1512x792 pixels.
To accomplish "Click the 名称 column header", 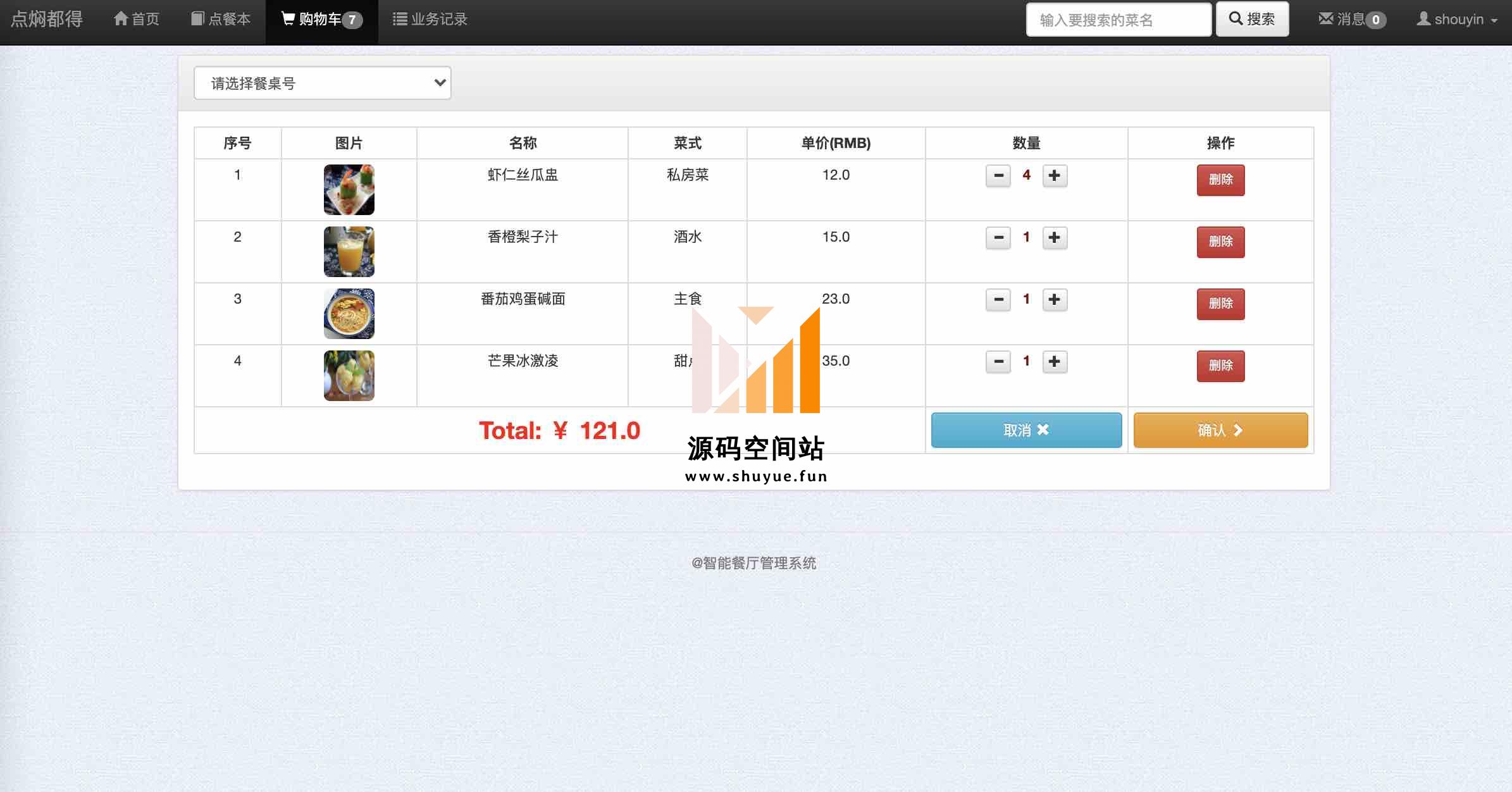I will coord(523,144).
